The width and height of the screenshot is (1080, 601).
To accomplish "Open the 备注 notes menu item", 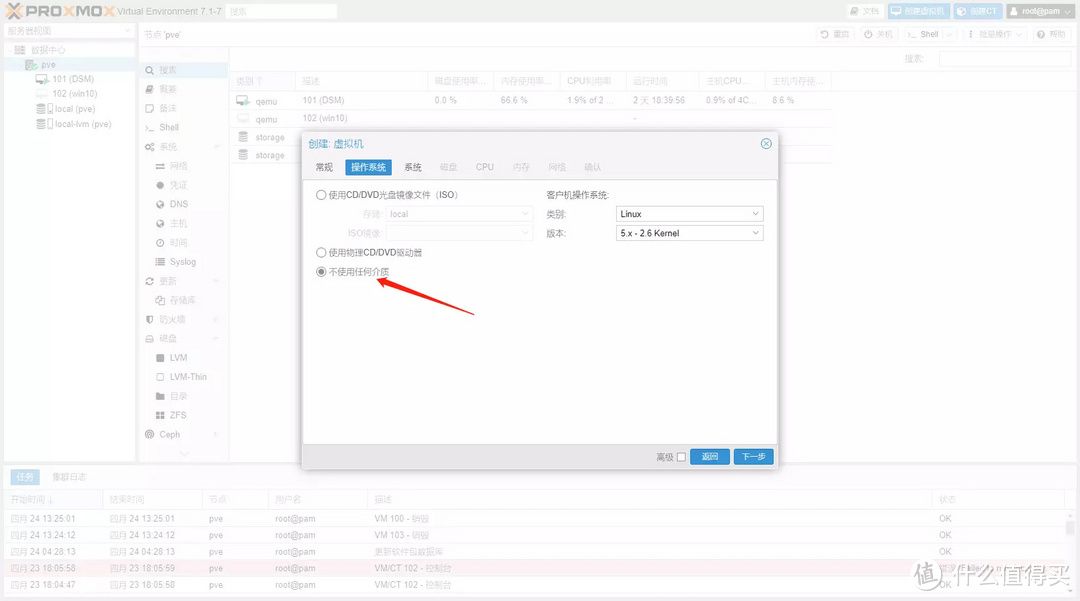I will pos(183,109).
